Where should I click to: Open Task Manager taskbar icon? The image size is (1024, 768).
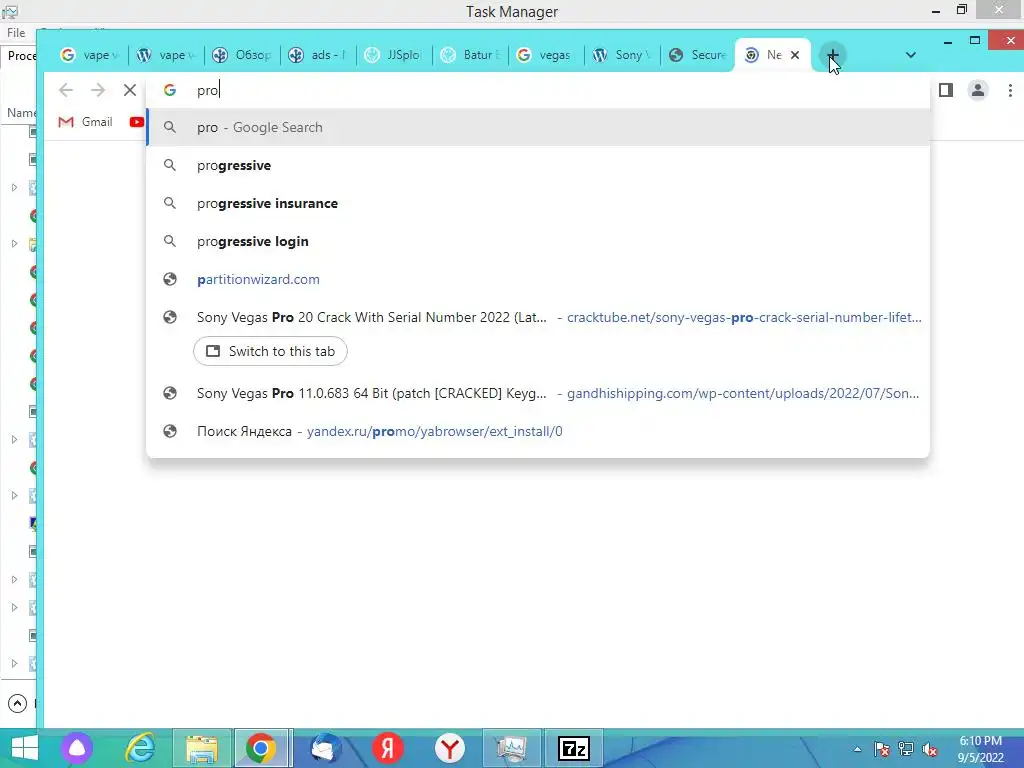(x=512, y=748)
